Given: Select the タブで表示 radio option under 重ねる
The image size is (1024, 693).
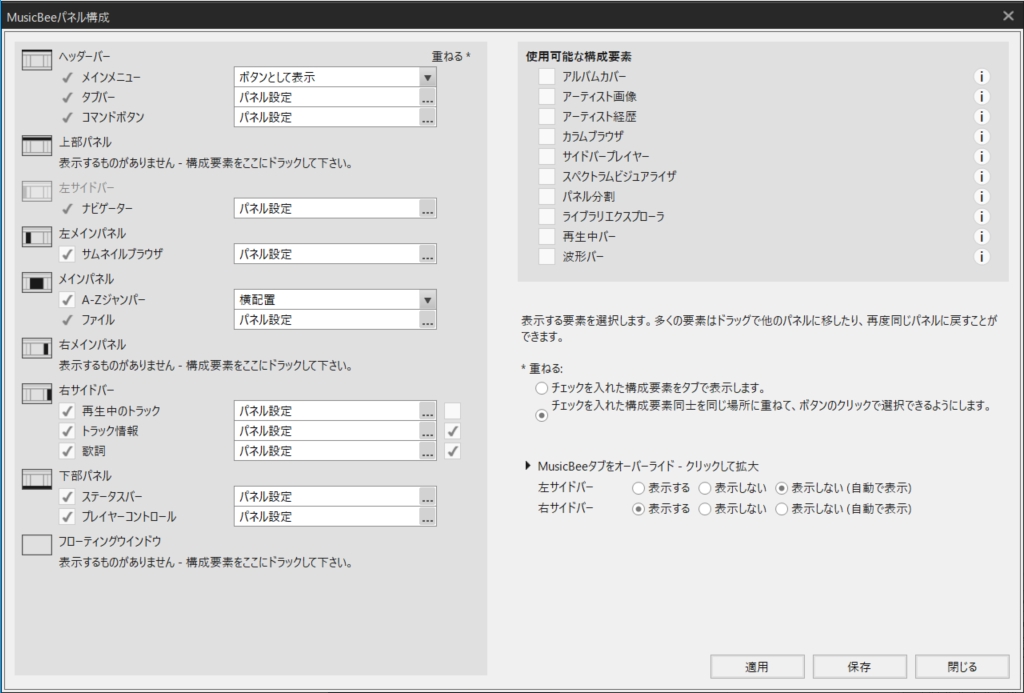Looking at the screenshot, I should 542,387.
